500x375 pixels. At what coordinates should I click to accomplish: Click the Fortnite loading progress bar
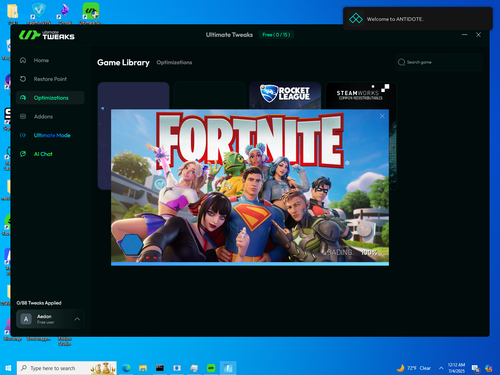250,264
